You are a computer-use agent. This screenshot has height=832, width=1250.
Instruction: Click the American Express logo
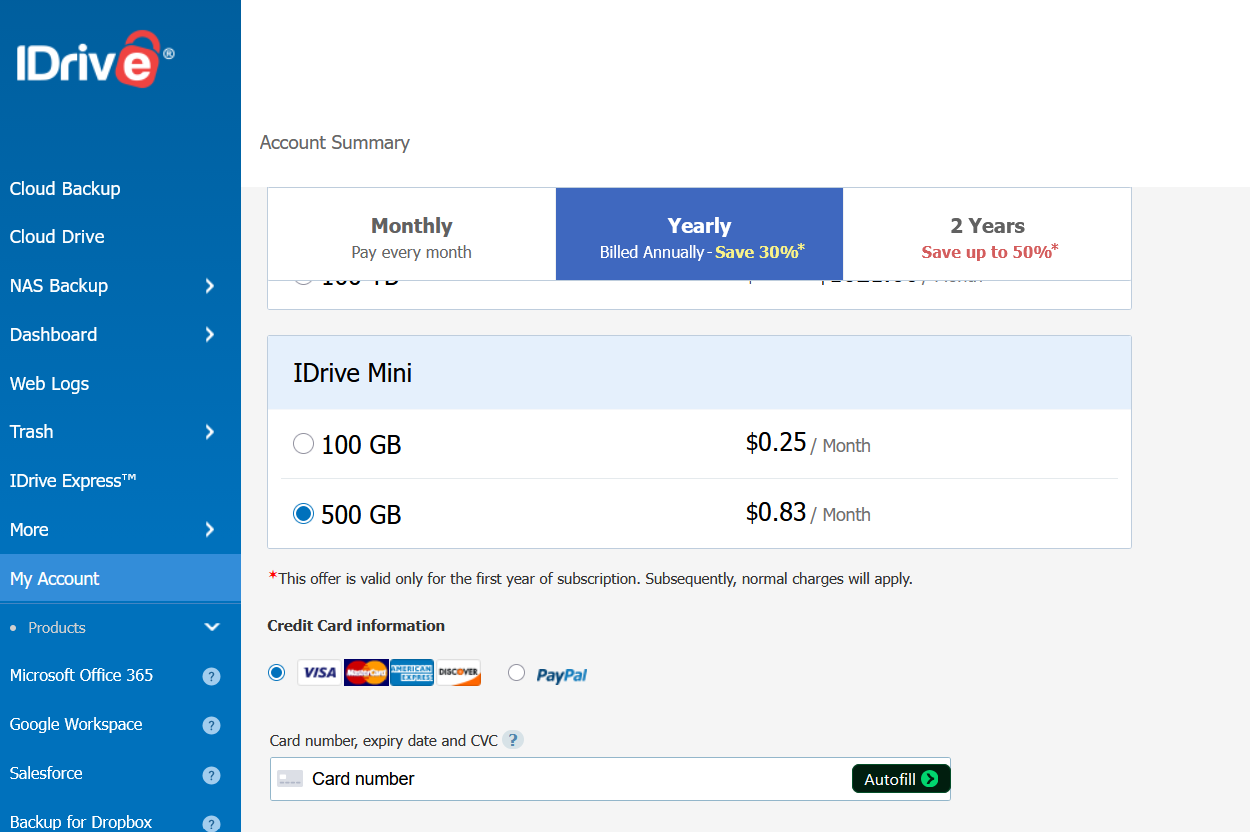point(412,672)
